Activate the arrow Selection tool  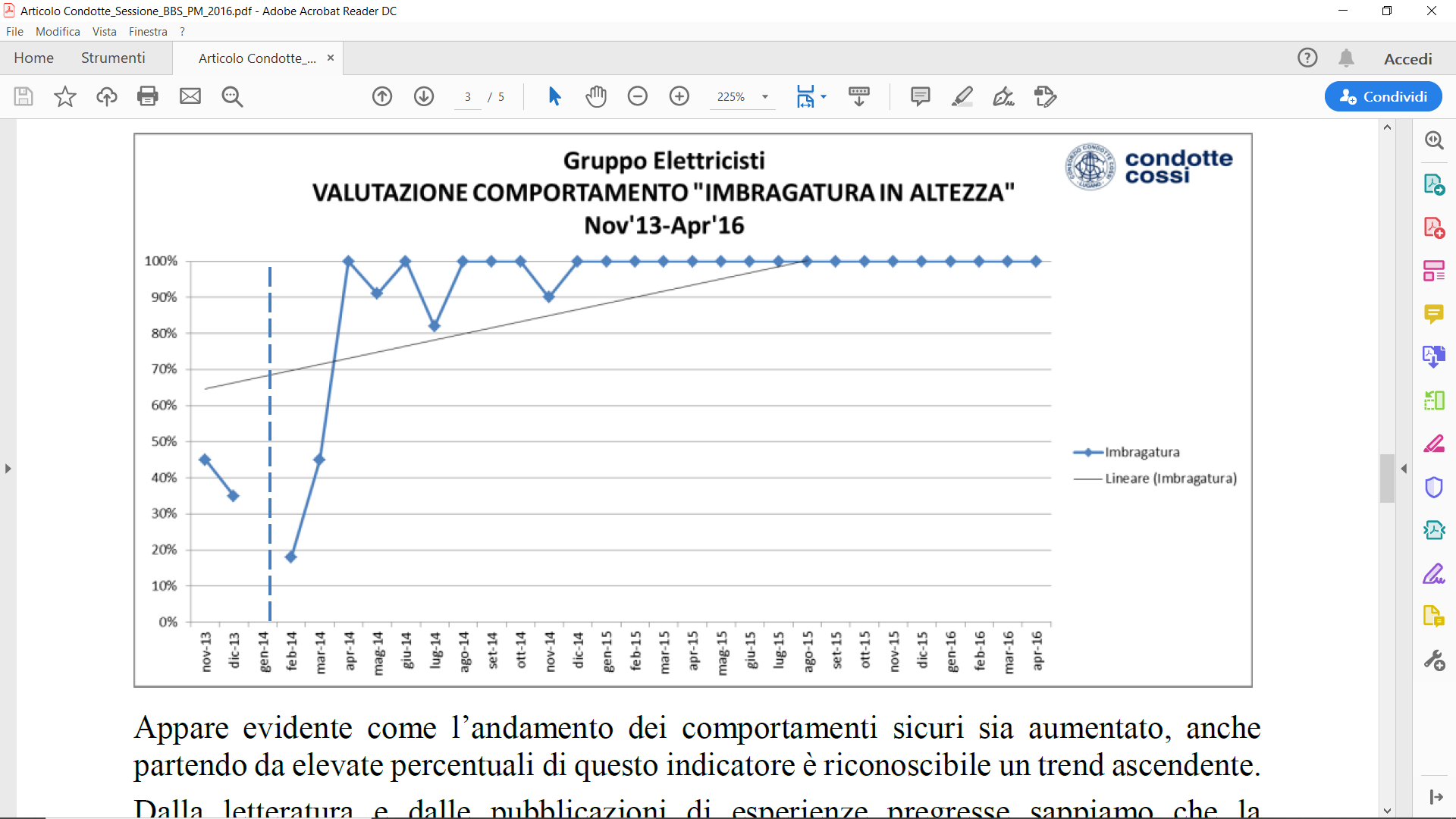pyautogui.click(x=554, y=96)
